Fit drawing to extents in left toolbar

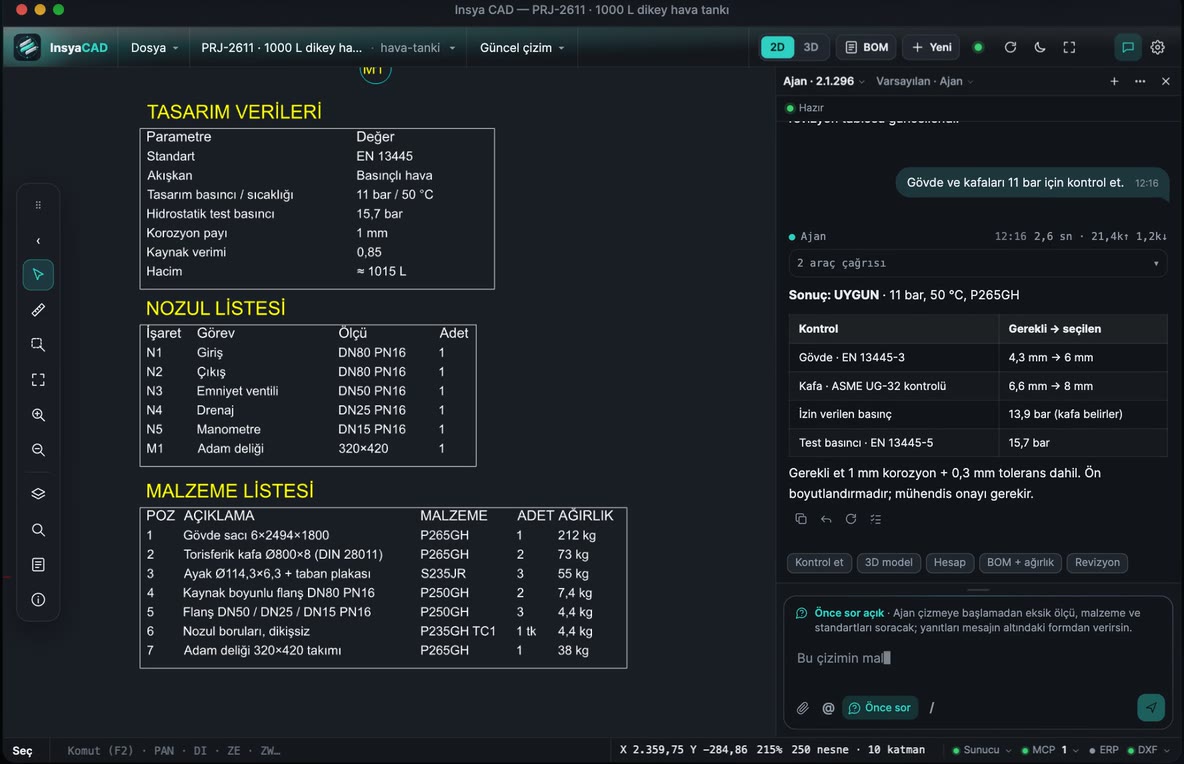coord(38,380)
